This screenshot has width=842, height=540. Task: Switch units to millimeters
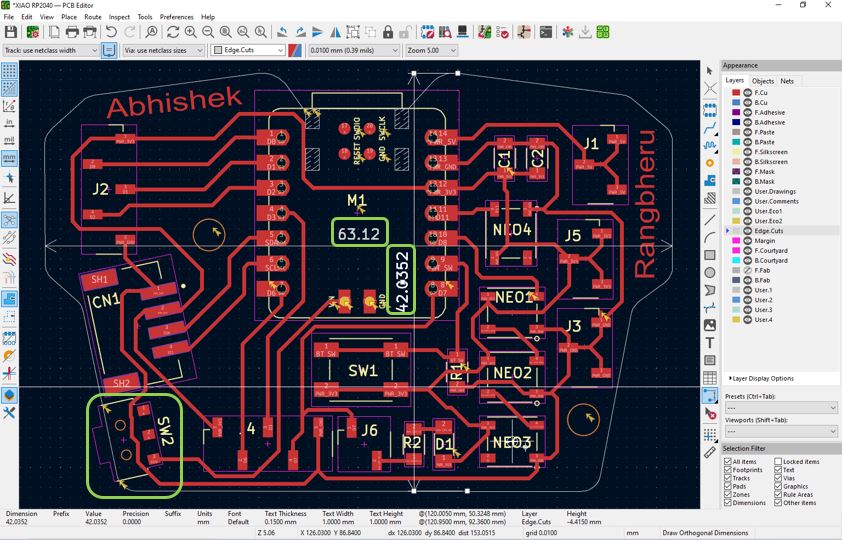(9, 158)
